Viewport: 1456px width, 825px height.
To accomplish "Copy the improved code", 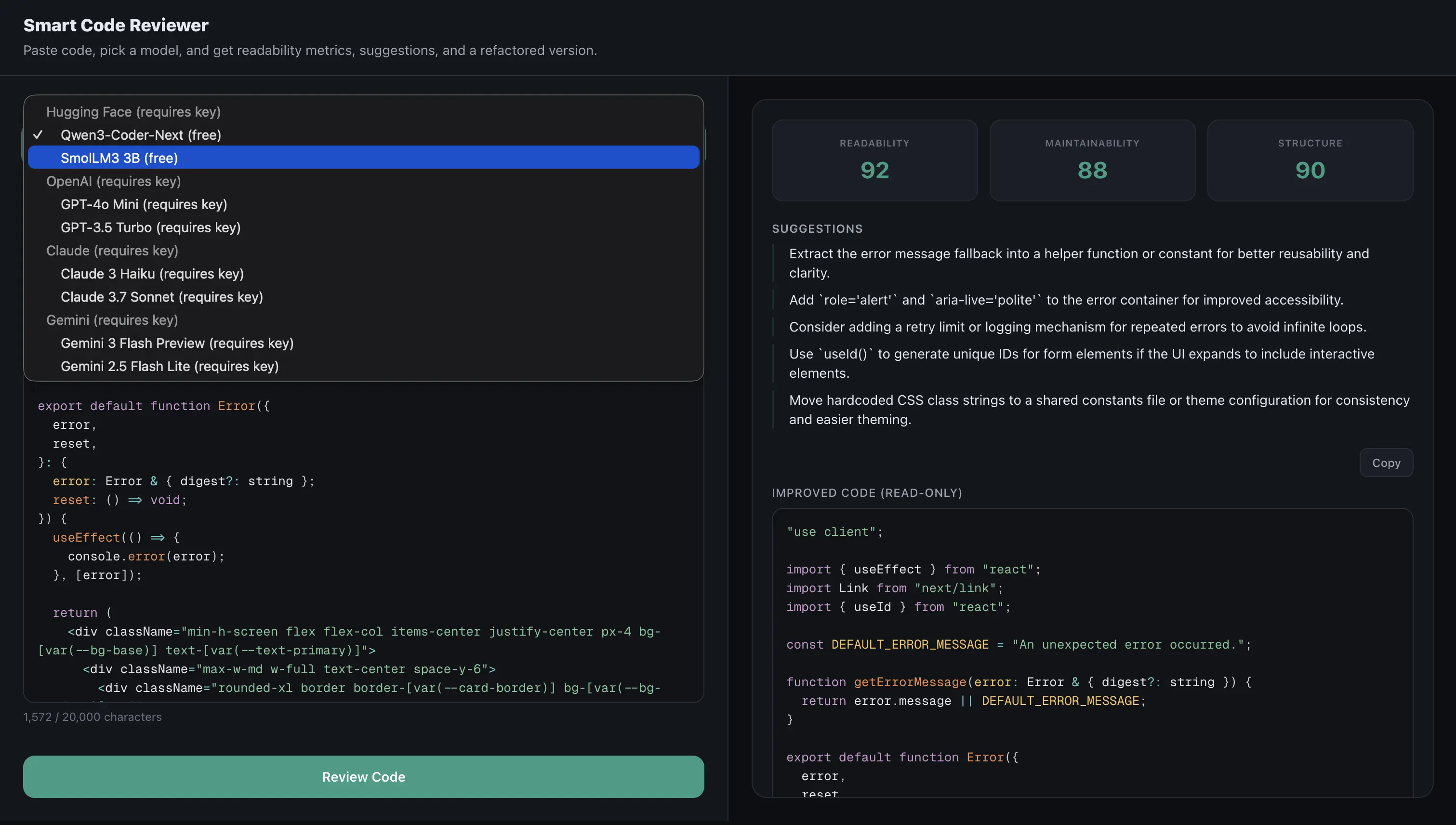I will tap(1386, 463).
